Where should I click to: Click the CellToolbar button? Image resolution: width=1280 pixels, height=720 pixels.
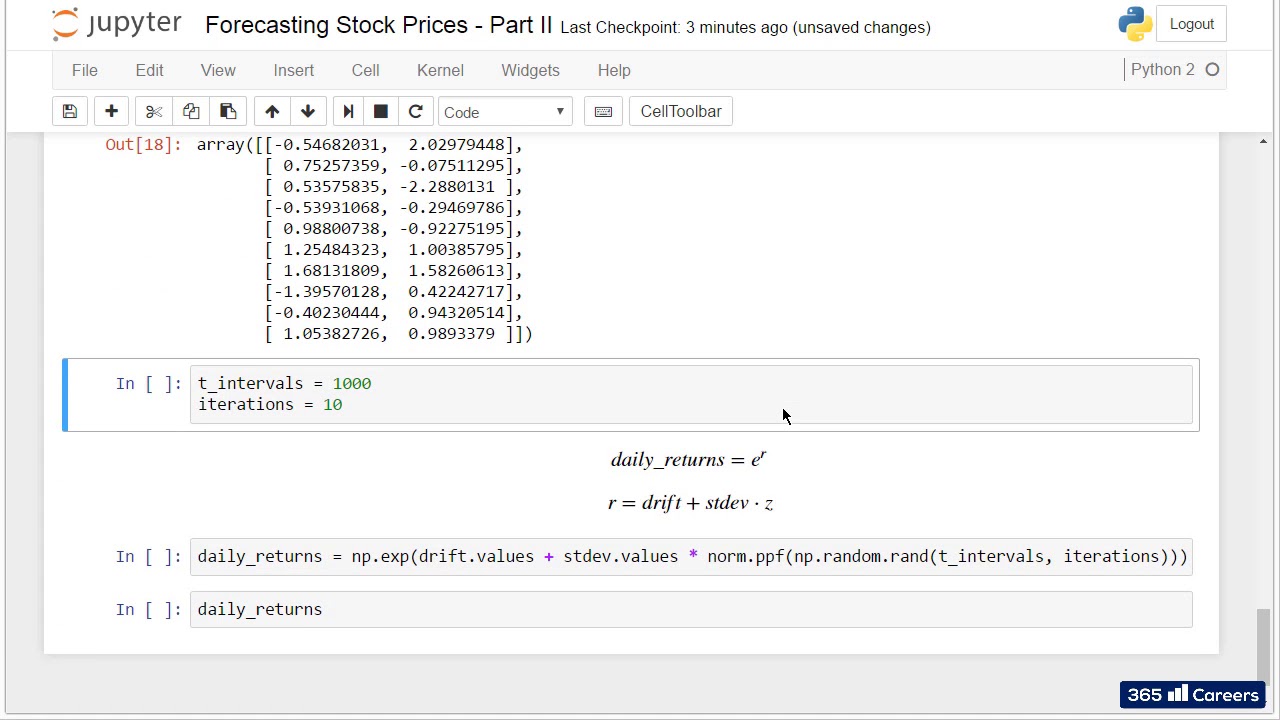[x=681, y=112]
